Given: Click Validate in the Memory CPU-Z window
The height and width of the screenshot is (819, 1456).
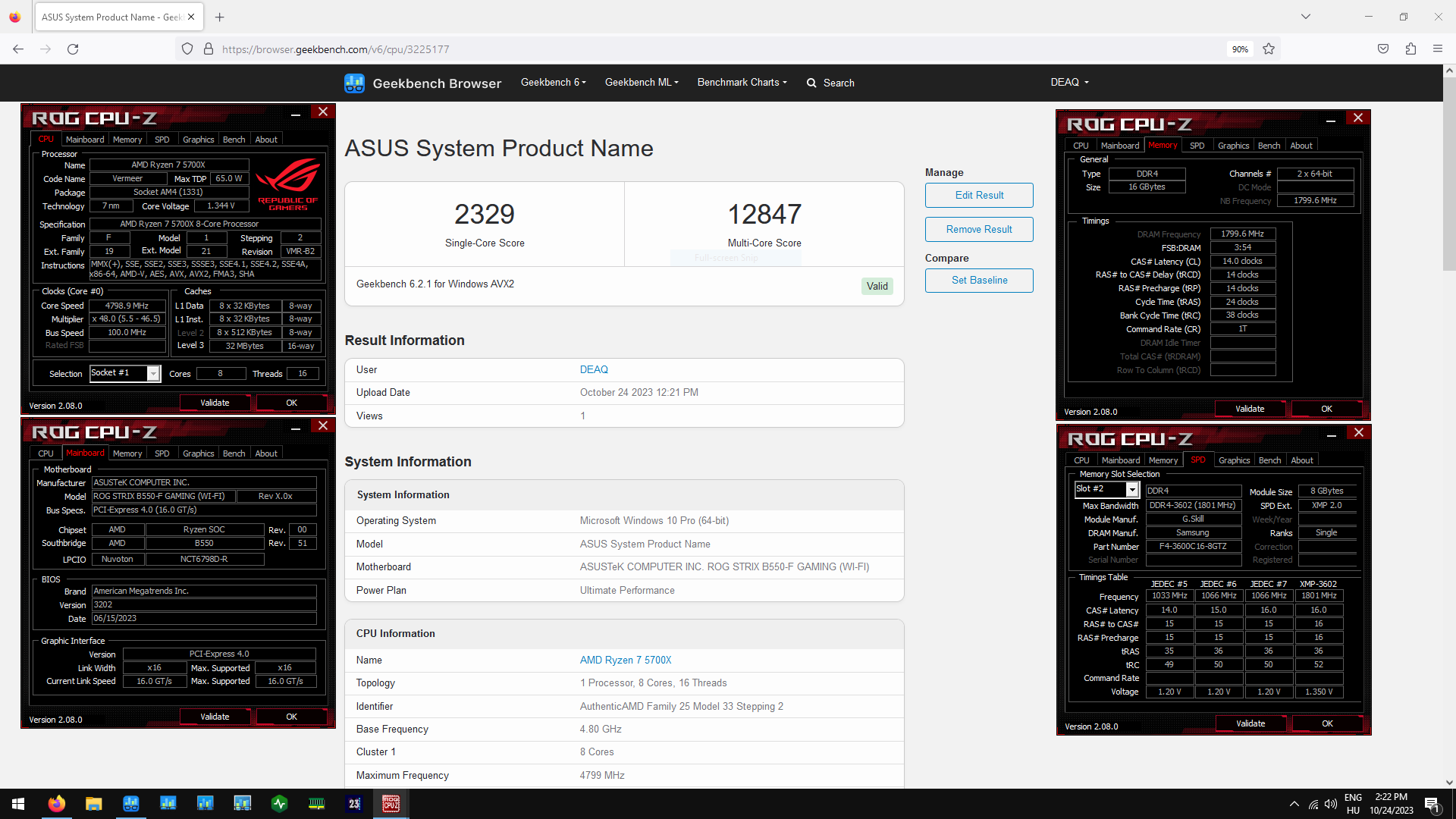Looking at the screenshot, I should point(1250,409).
